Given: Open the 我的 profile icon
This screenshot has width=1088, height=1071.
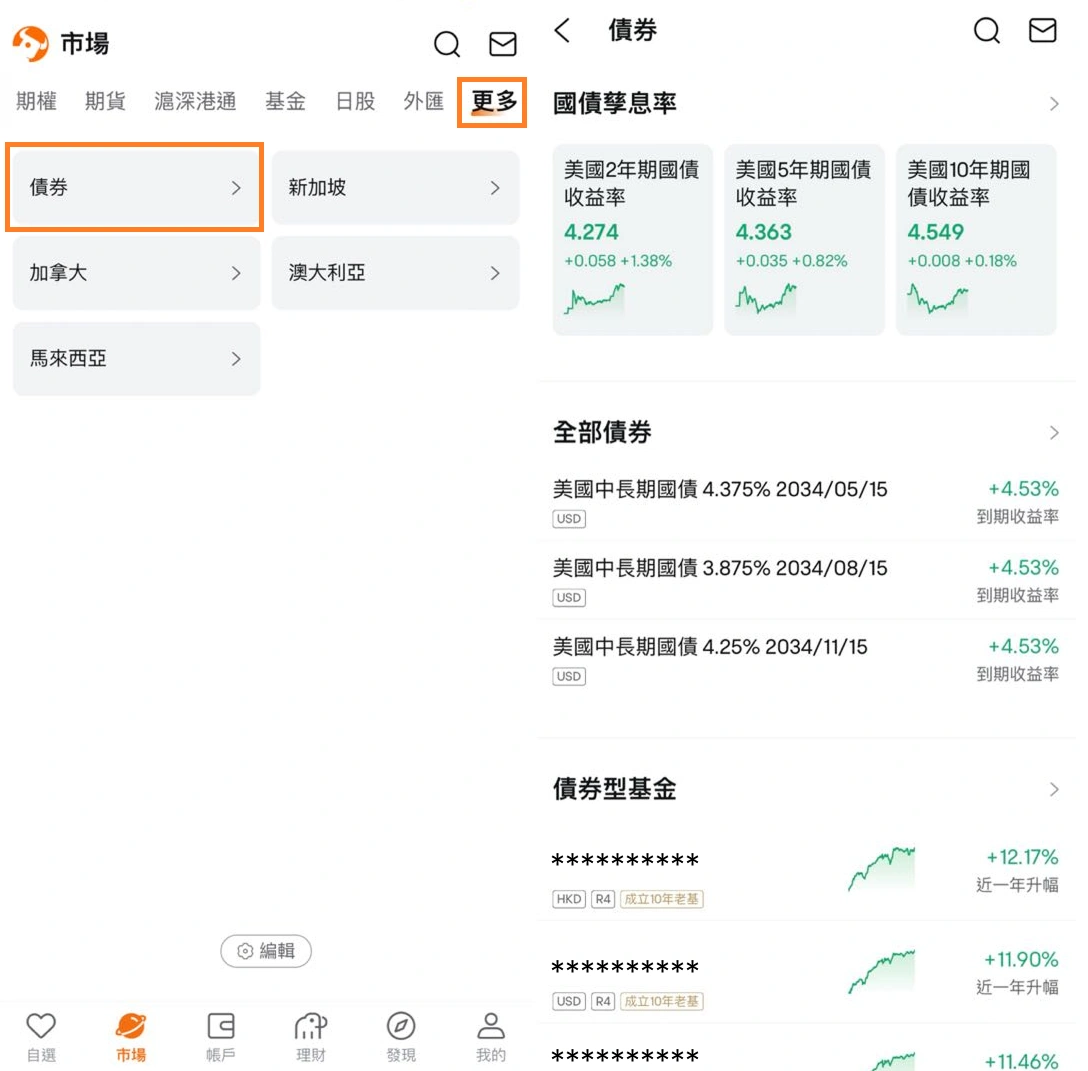Looking at the screenshot, I should (x=491, y=1025).
